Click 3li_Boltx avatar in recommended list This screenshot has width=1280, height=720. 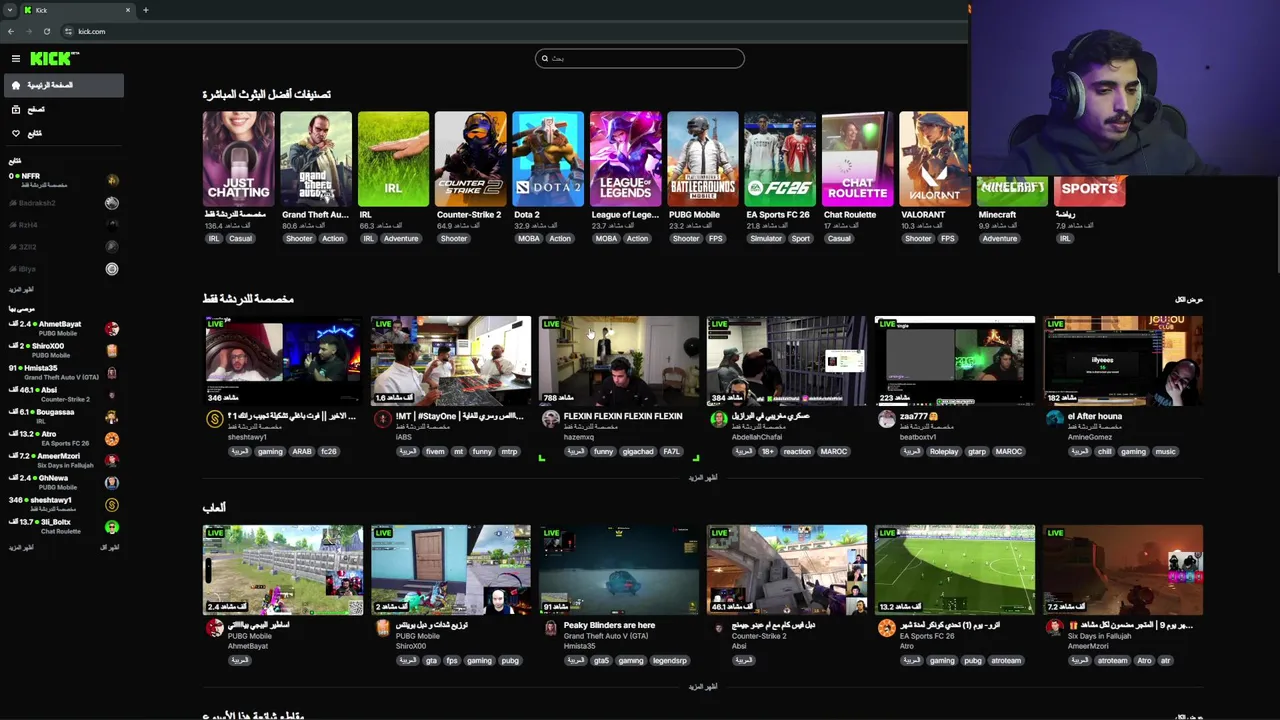[x=112, y=526]
